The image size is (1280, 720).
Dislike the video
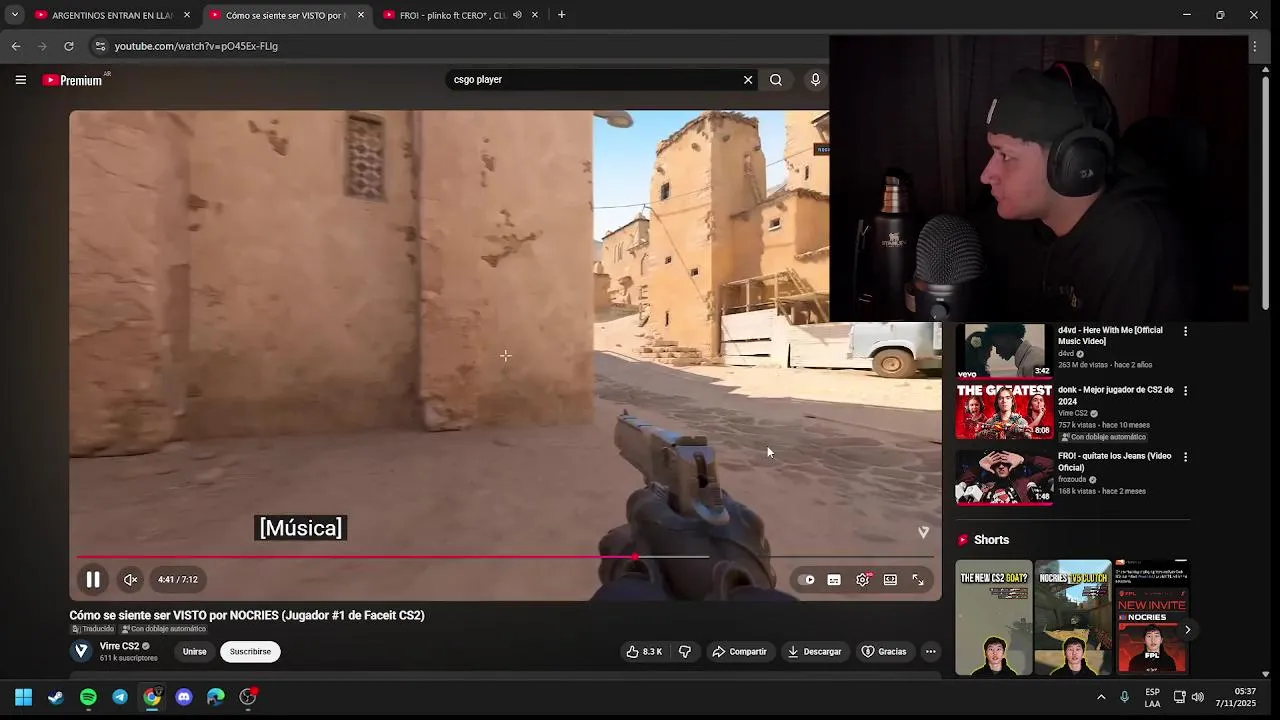point(685,651)
